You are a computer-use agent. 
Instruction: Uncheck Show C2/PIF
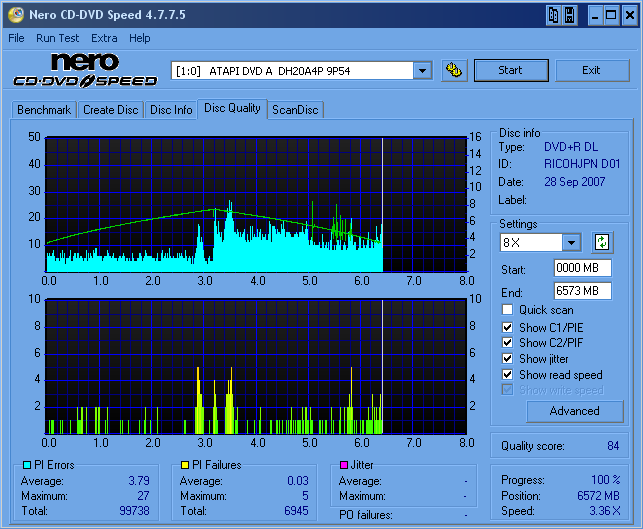point(507,342)
